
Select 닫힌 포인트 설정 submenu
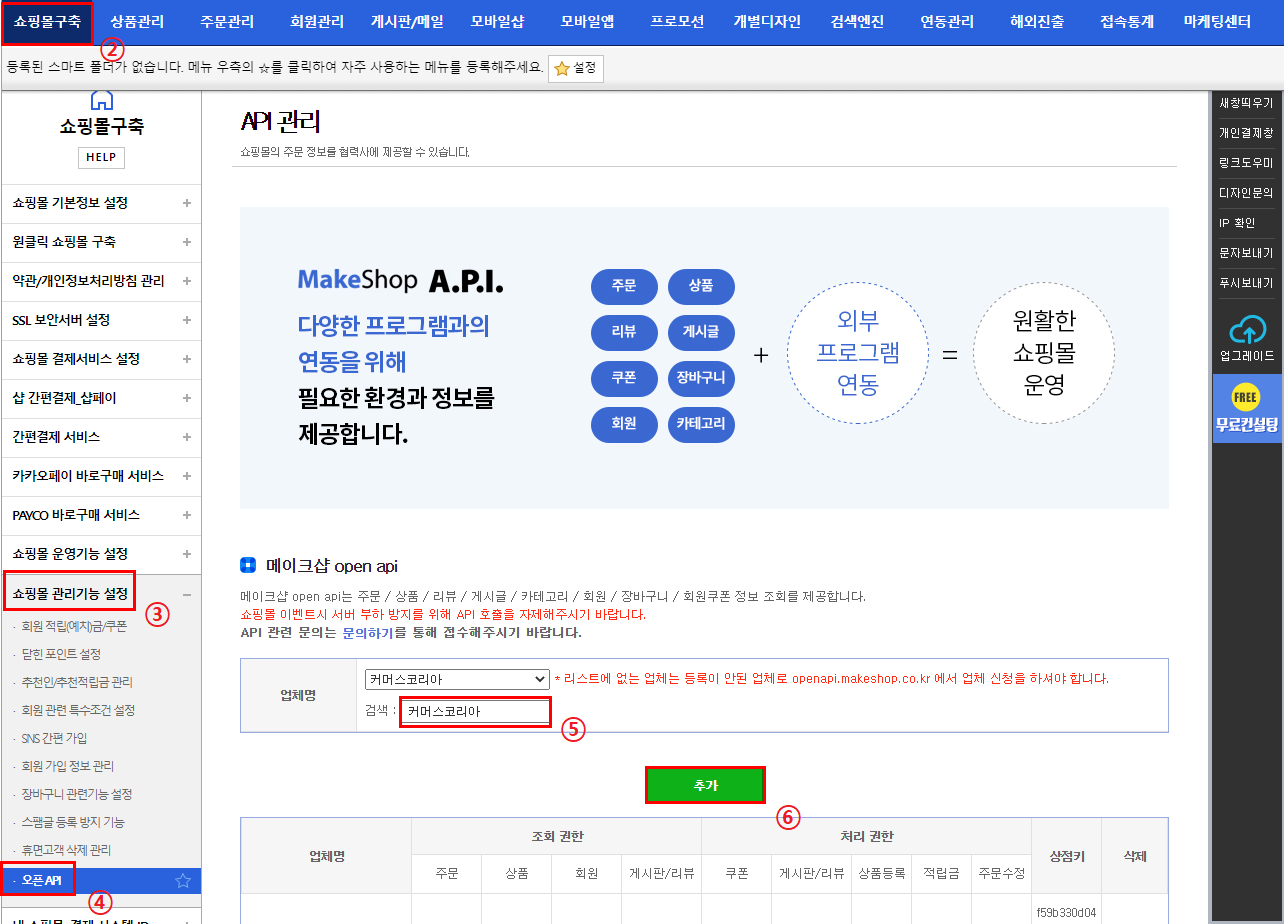pos(61,654)
